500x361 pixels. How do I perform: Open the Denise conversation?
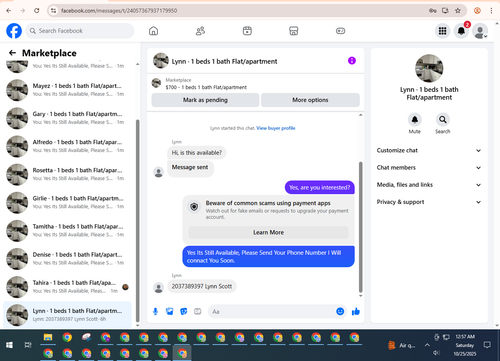click(67, 259)
